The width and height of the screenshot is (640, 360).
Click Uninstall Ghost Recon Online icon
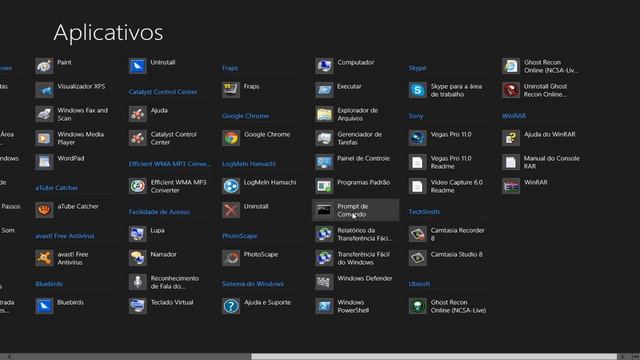click(511, 90)
